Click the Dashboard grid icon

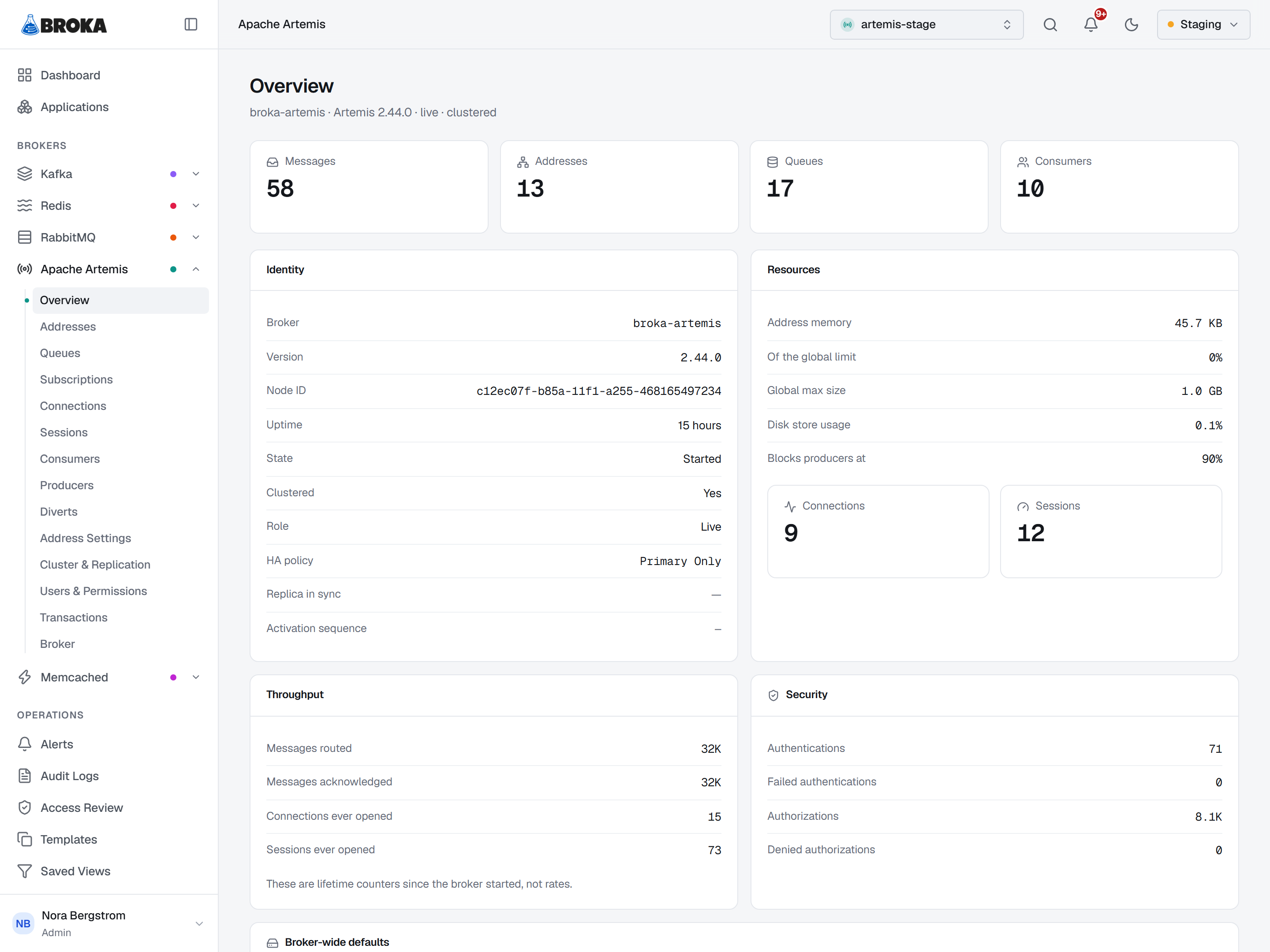(x=25, y=75)
